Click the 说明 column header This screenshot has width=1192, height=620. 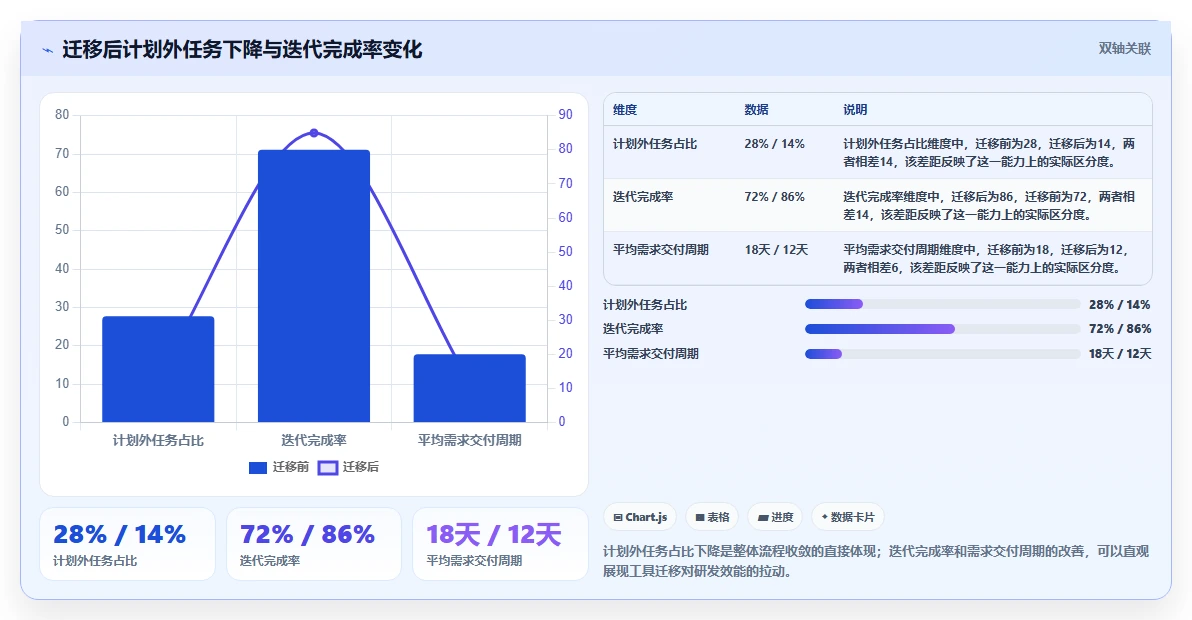pyautogui.click(x=855, y=110)
